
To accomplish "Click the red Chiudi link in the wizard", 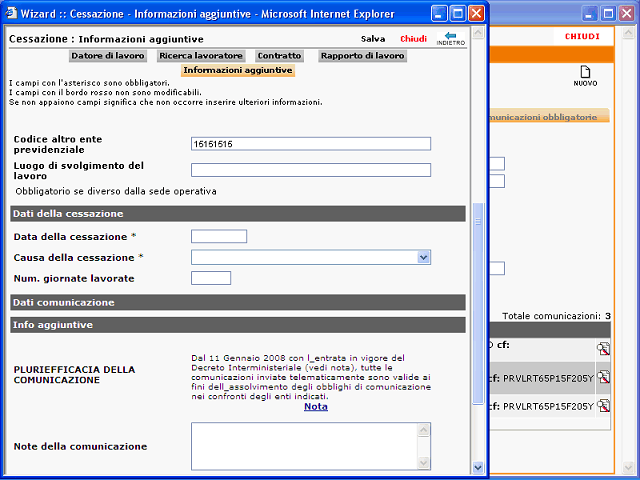I will point(413,39).
